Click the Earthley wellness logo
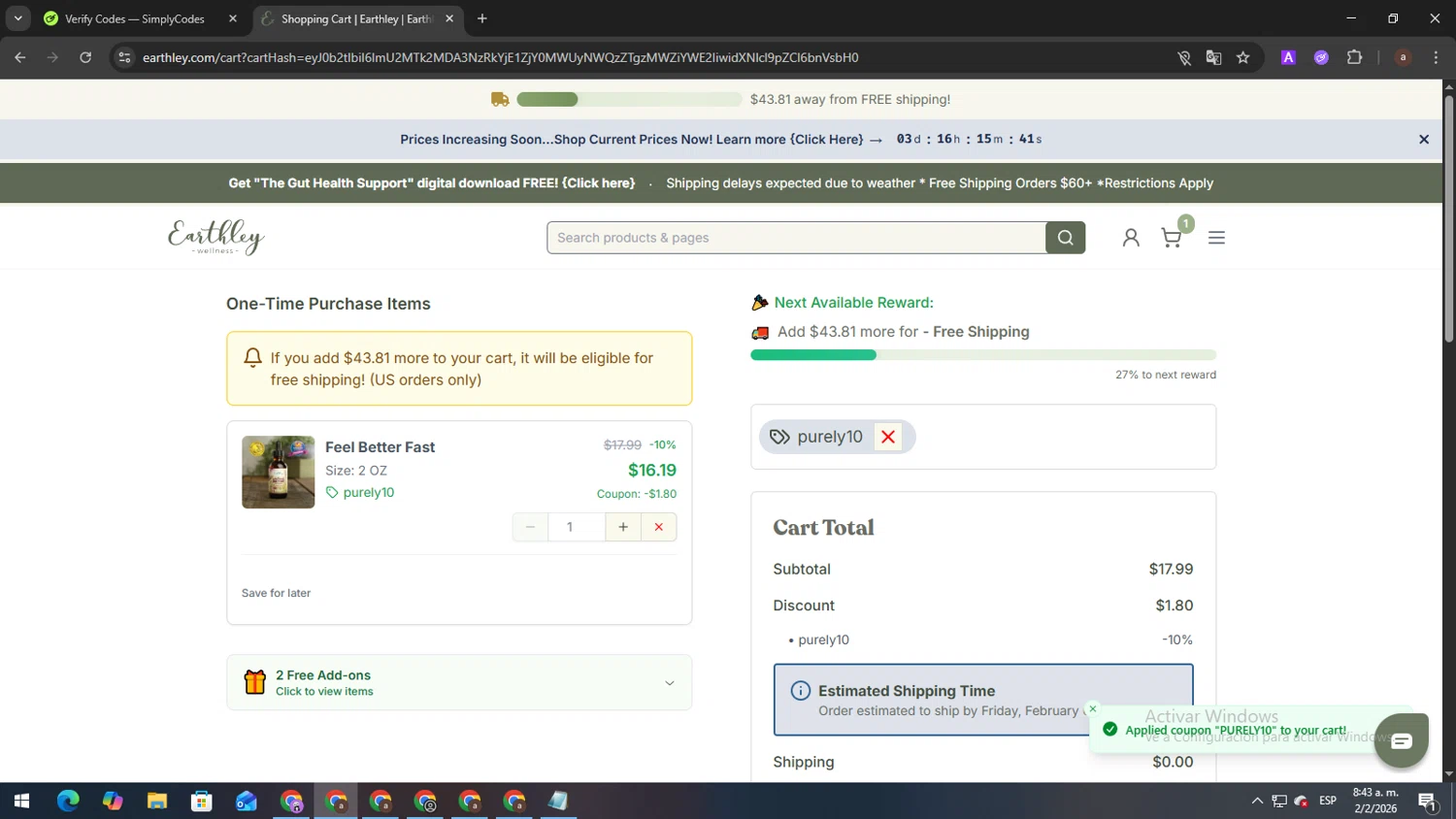The width and height of the screenshot is (1456, 819). point(215,237)
